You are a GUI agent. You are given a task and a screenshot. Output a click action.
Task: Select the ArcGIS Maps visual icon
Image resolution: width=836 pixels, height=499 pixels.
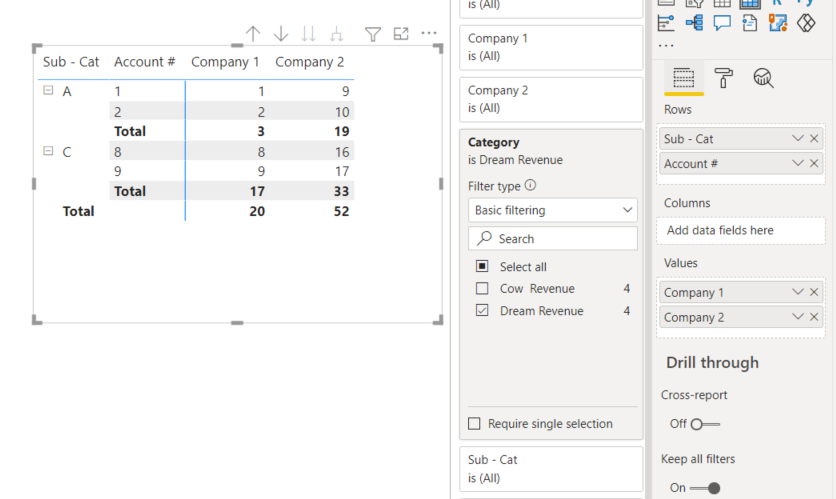tap(778, 23)
